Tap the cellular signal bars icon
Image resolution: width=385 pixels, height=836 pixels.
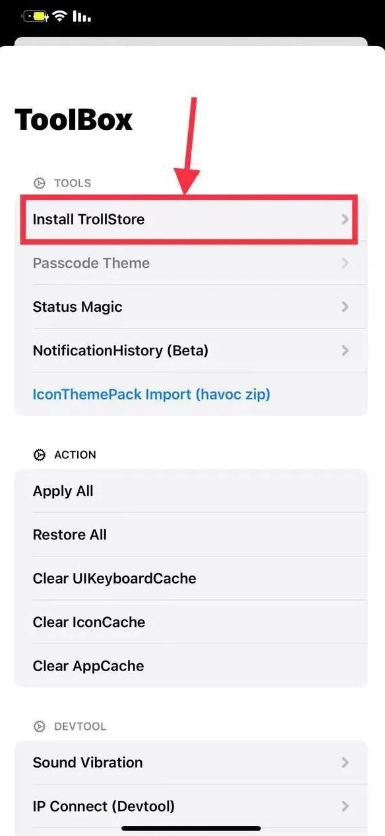coord(81,17)
